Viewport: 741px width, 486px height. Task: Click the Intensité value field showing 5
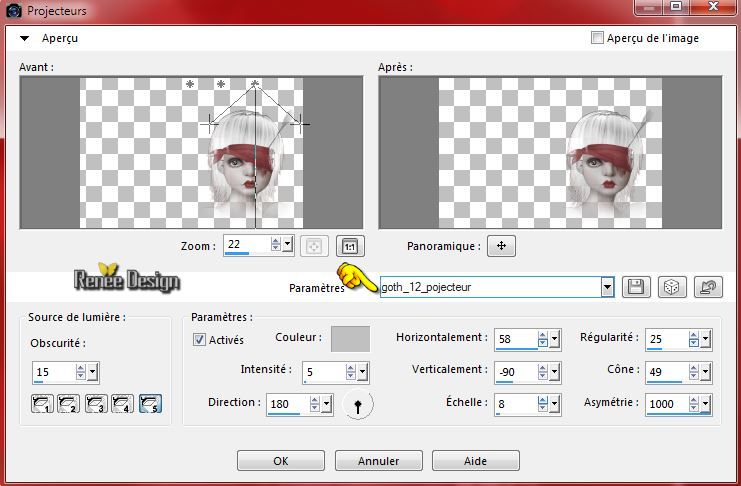[x=324, y=372]
